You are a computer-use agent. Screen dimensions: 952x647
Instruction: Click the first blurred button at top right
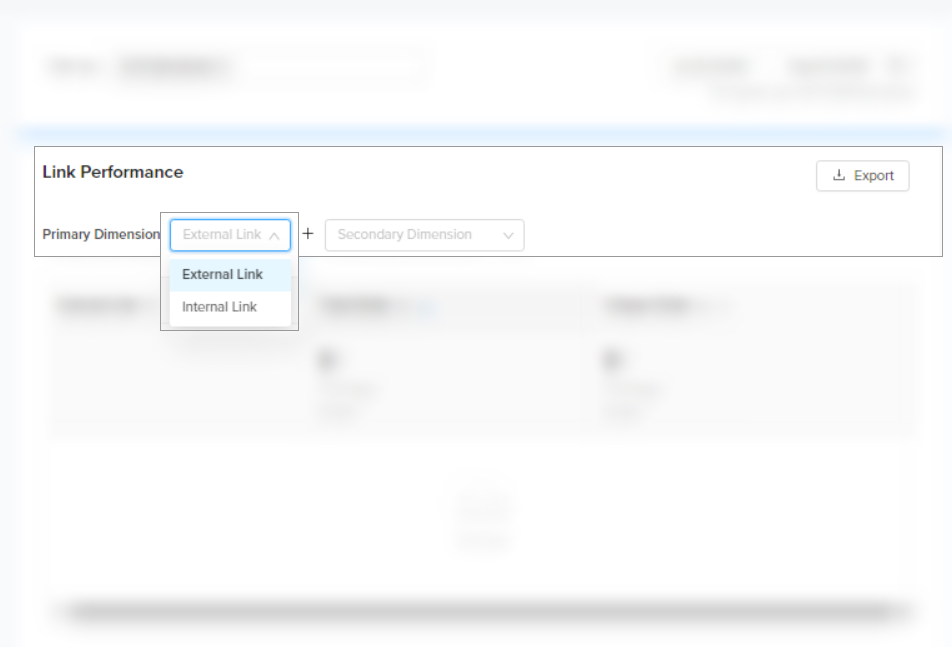tap(711, 67)
